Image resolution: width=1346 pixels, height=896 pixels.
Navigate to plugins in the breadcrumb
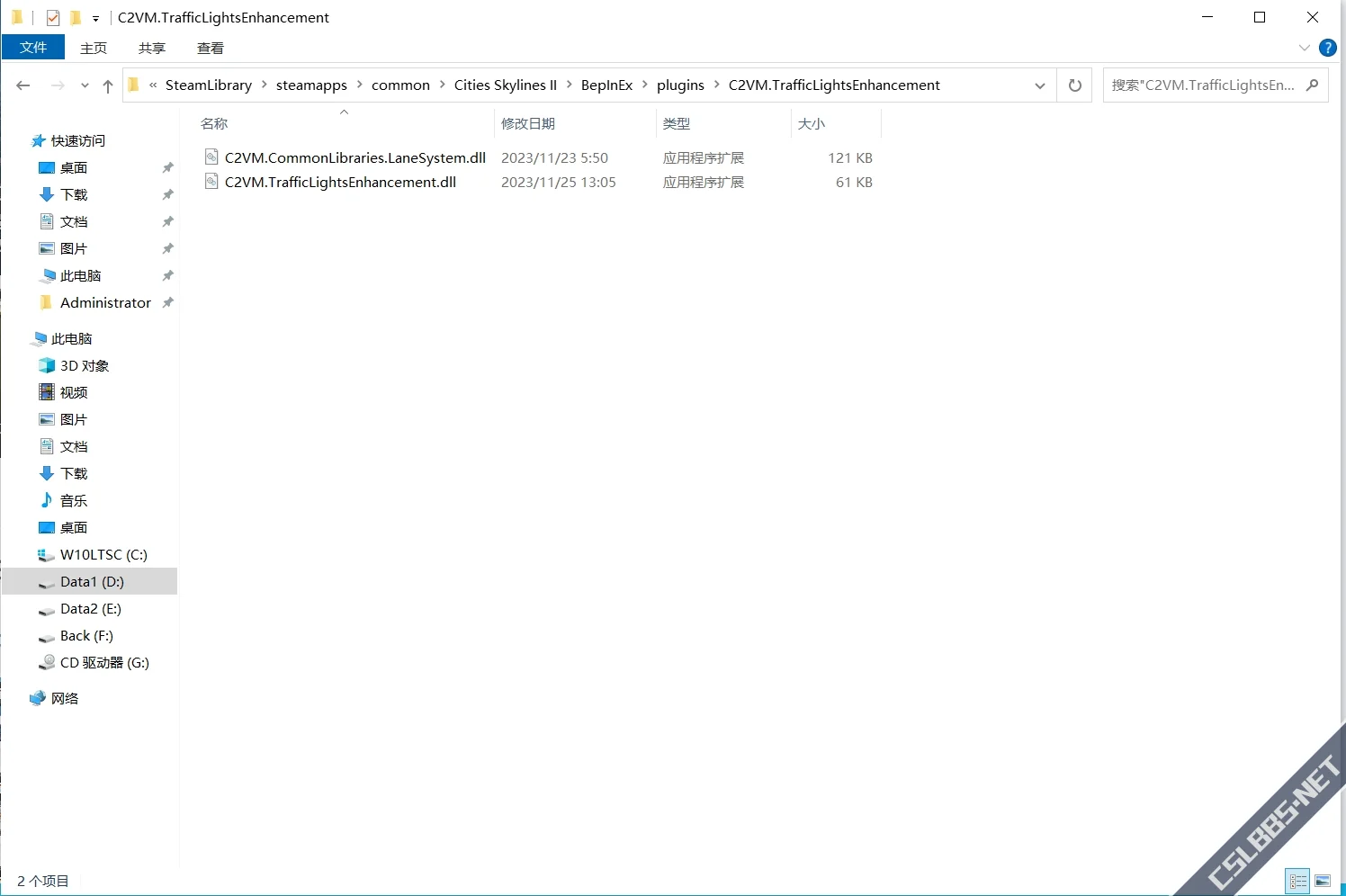tap(680, 85)
